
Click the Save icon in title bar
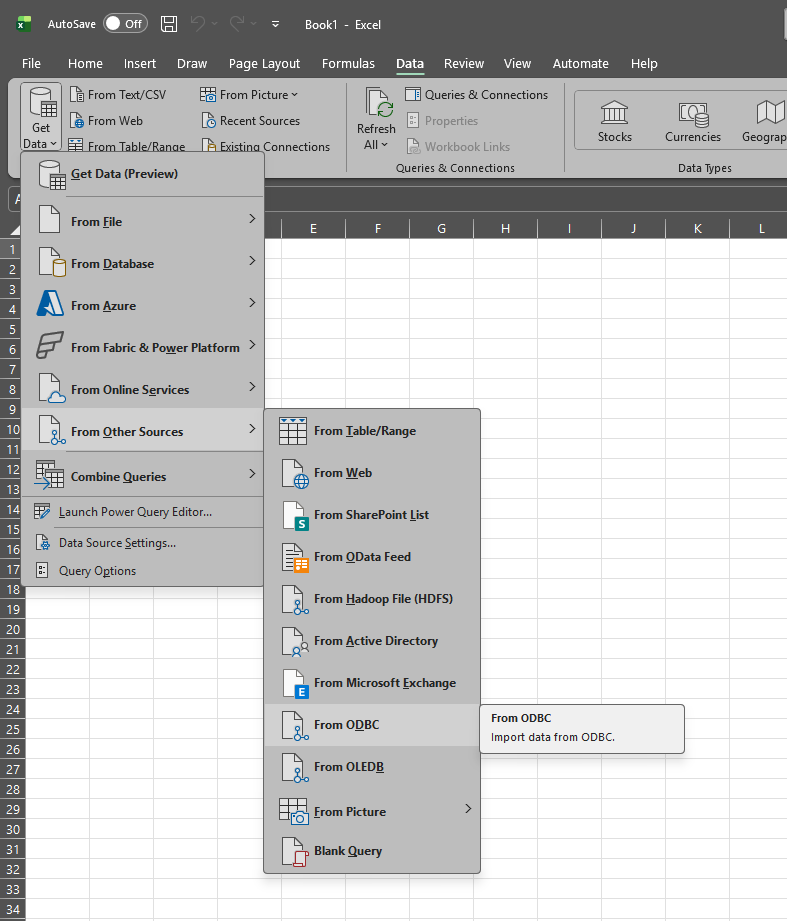(x=169, y=24)
